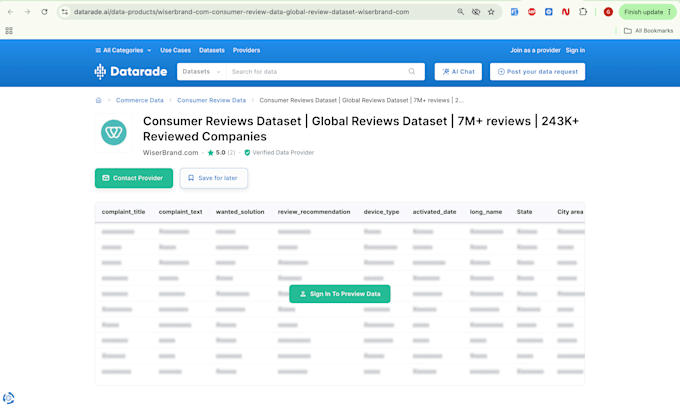Screen dimensions: 680x407
Task: Open the red N extension icon
Action: [x=566, y=12]
